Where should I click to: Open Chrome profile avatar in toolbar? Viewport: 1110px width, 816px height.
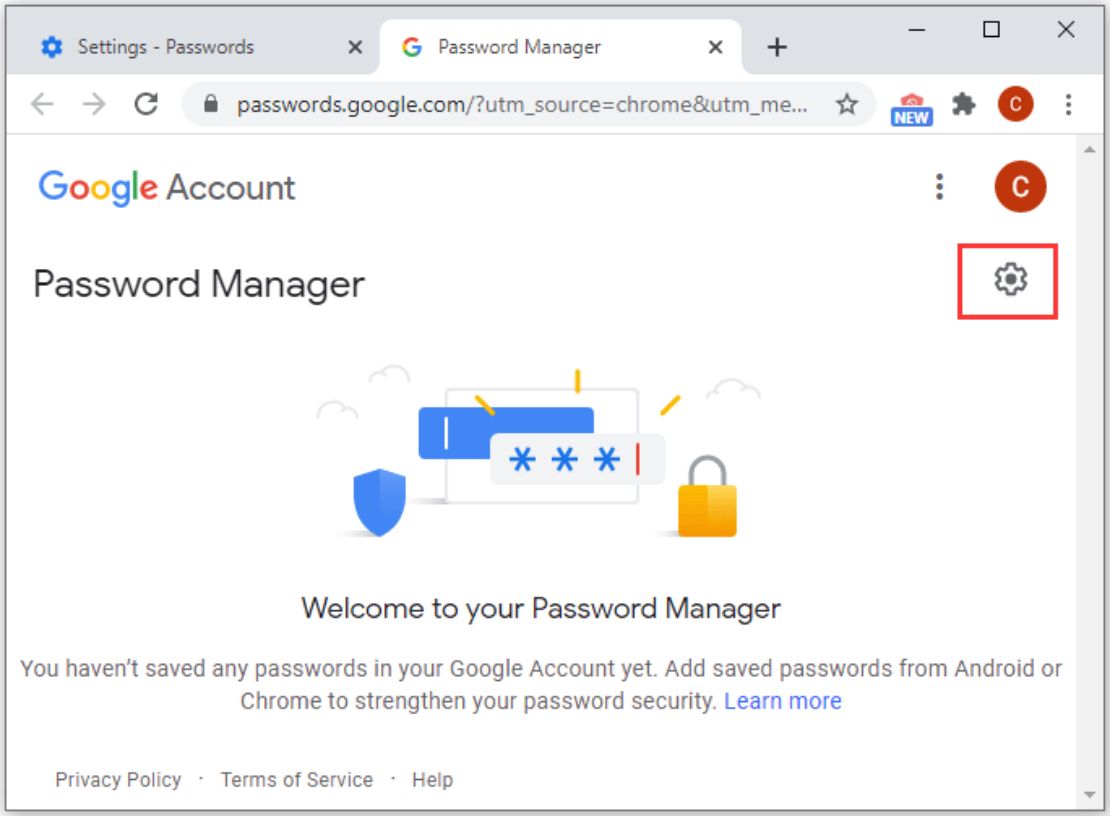[1015, 105]
